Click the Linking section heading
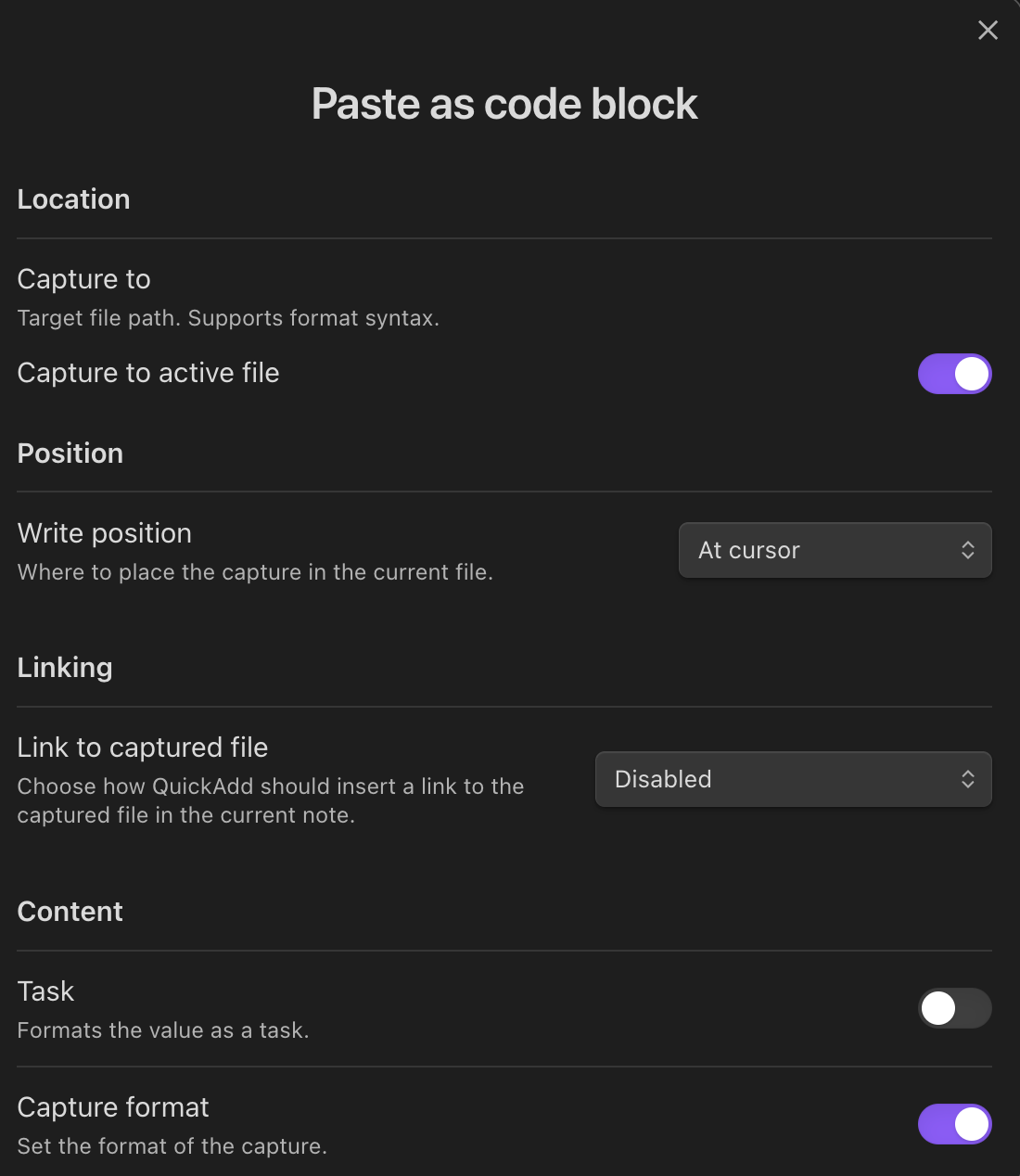This screenshot has width=1020, height=1176. [x=65, y=668]
